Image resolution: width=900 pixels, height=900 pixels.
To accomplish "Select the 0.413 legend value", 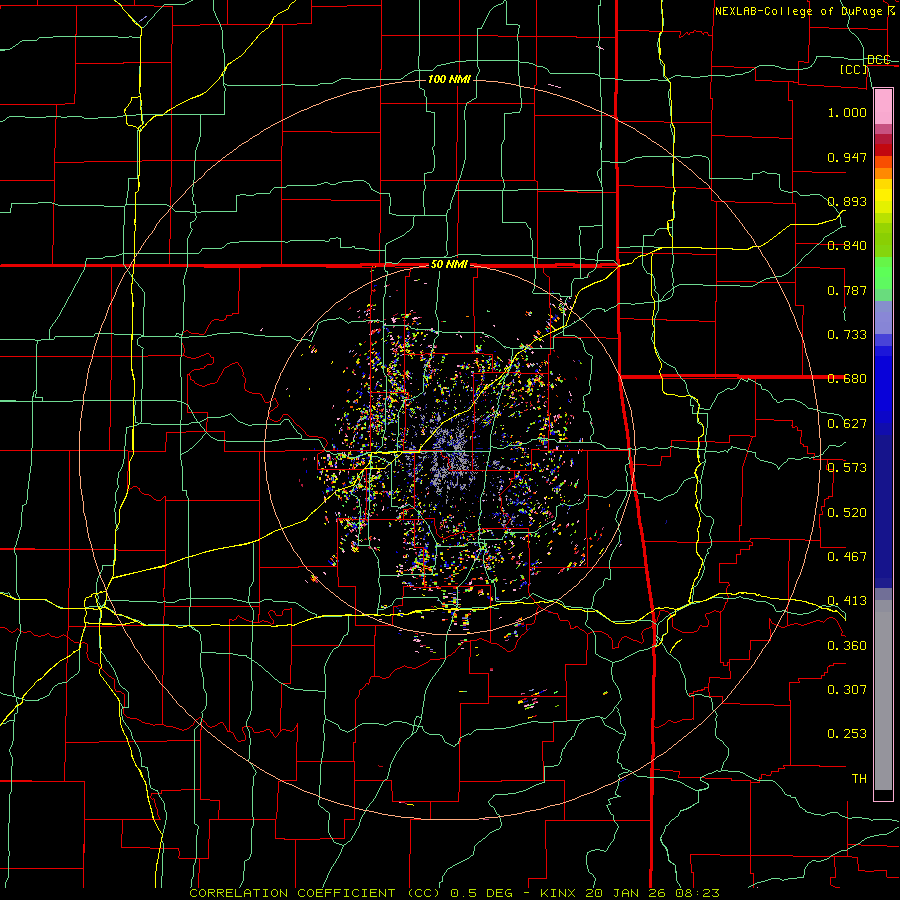I will (x=847, y=601).
